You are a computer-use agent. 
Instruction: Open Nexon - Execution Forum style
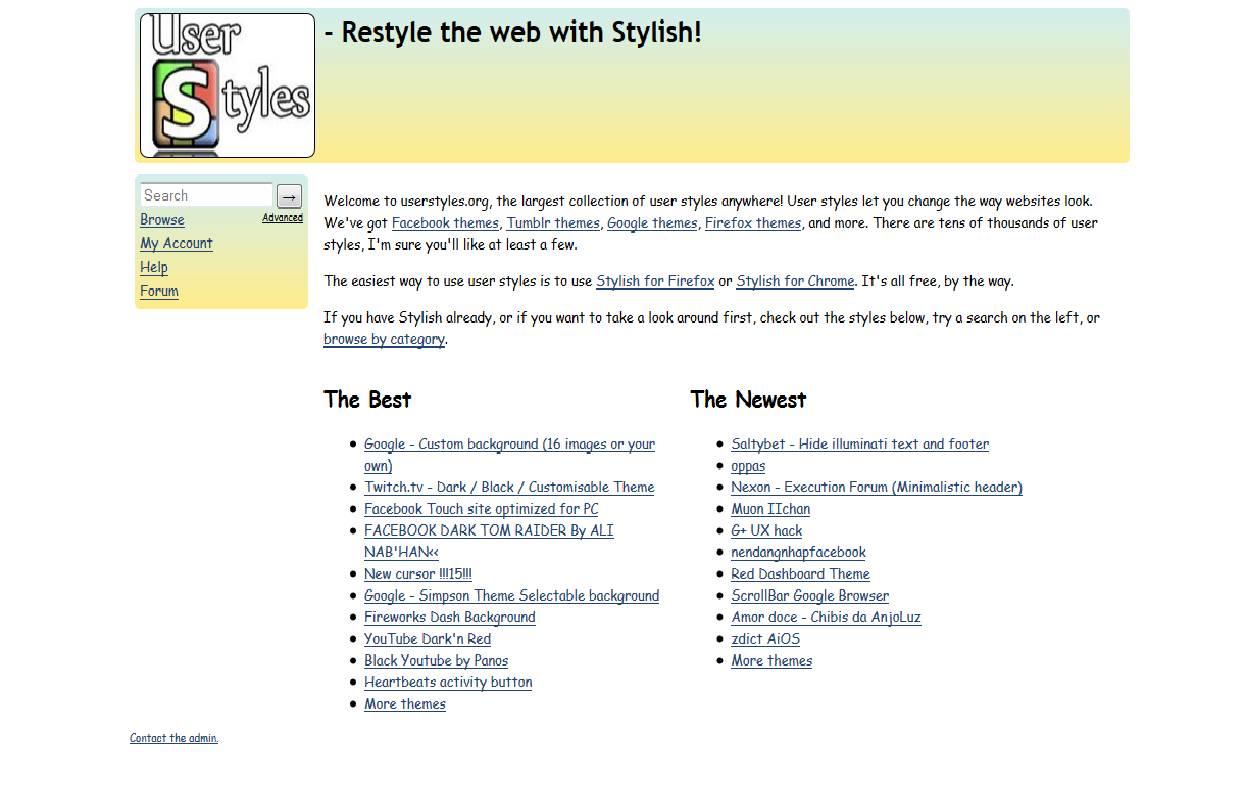point(877,487)
